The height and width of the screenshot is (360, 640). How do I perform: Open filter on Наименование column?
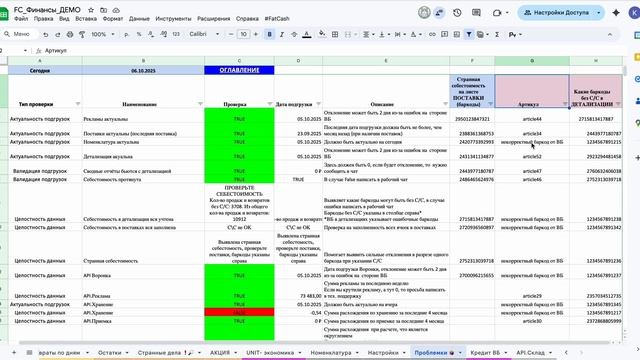point(200,104)
